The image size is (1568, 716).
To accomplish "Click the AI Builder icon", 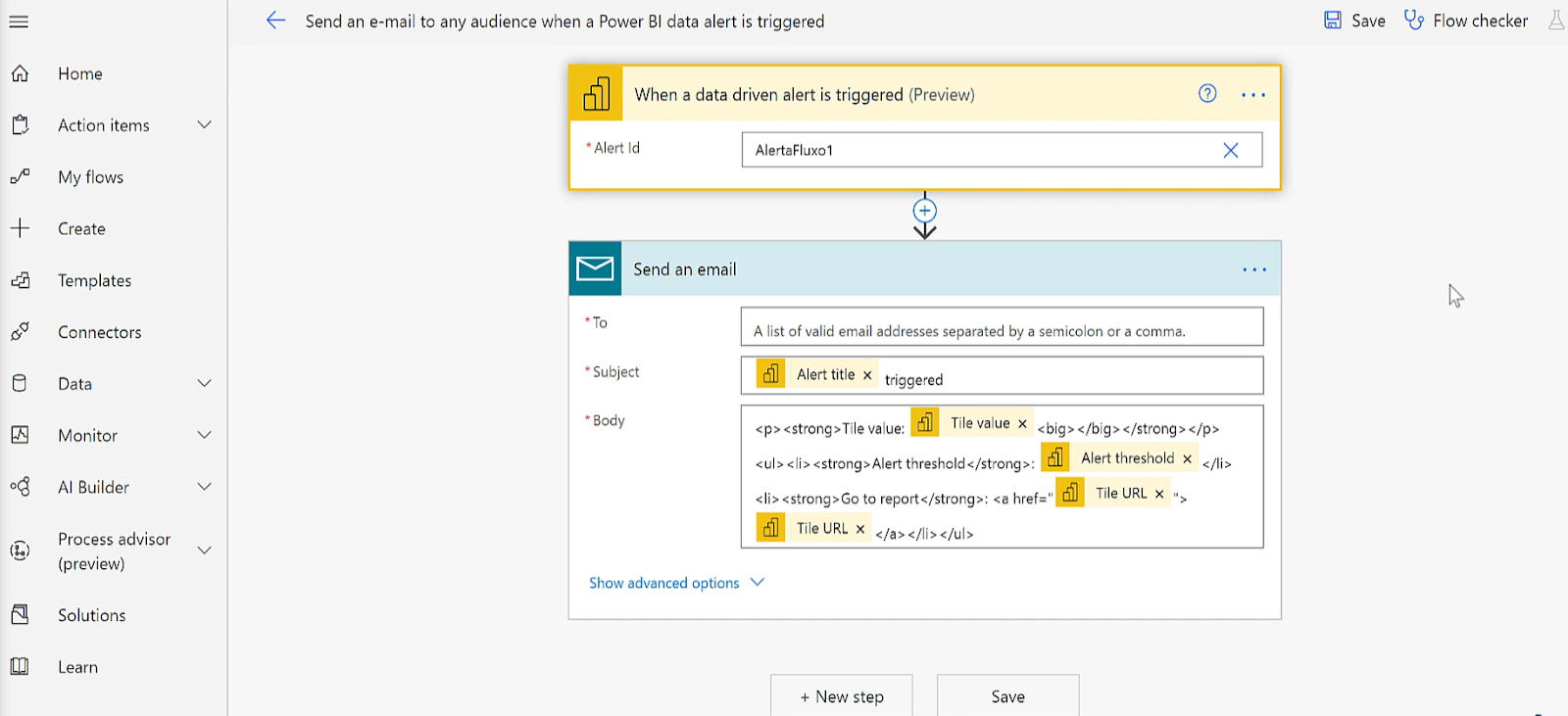I will point(20,487).
